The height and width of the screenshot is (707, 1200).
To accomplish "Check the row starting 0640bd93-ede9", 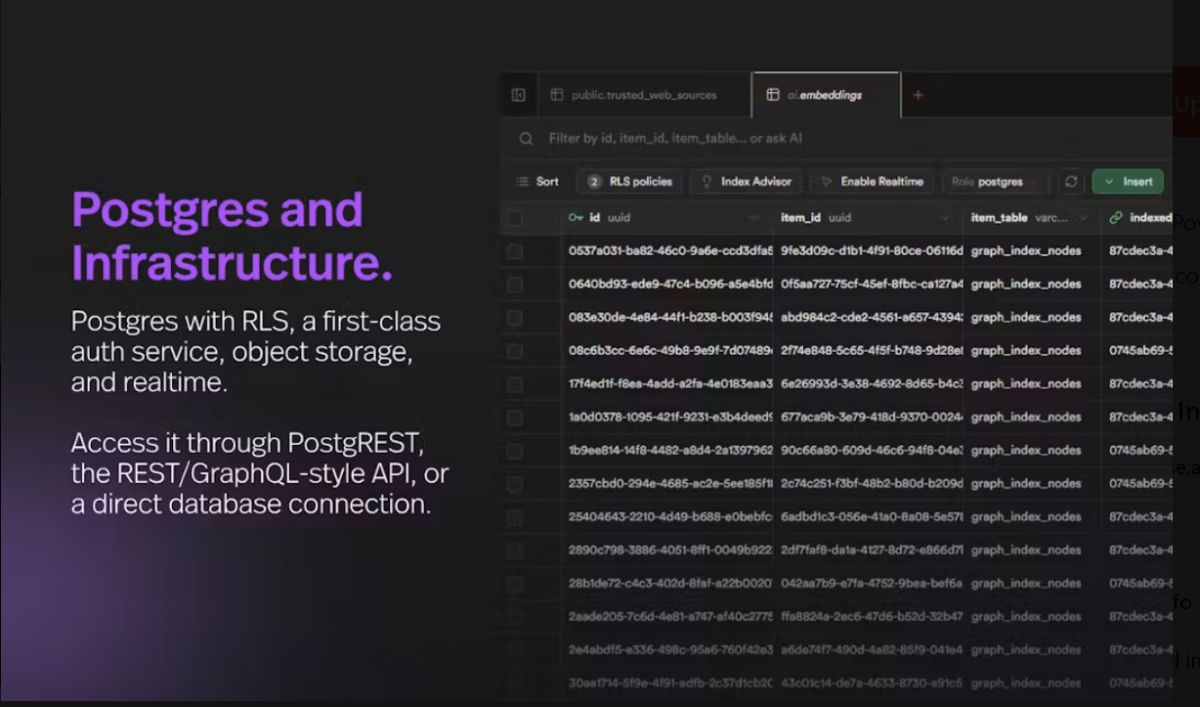I will point(515,284).
